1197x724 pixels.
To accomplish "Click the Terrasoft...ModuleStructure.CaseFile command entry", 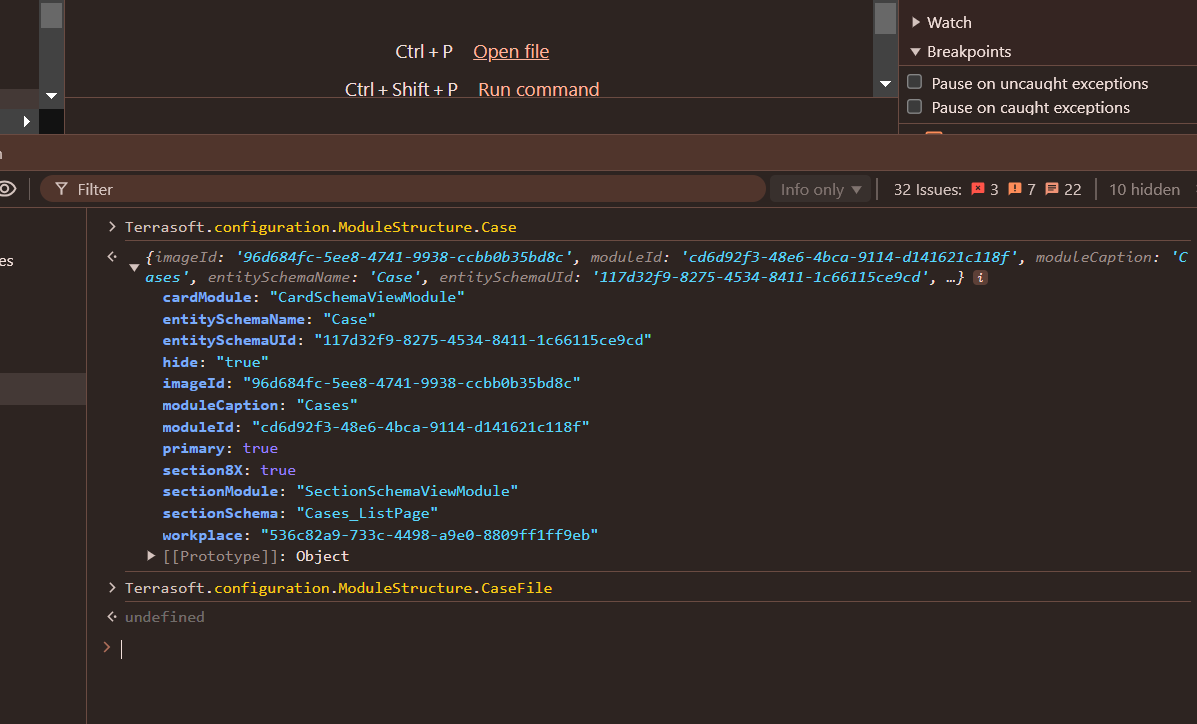I will click(338, 588).
